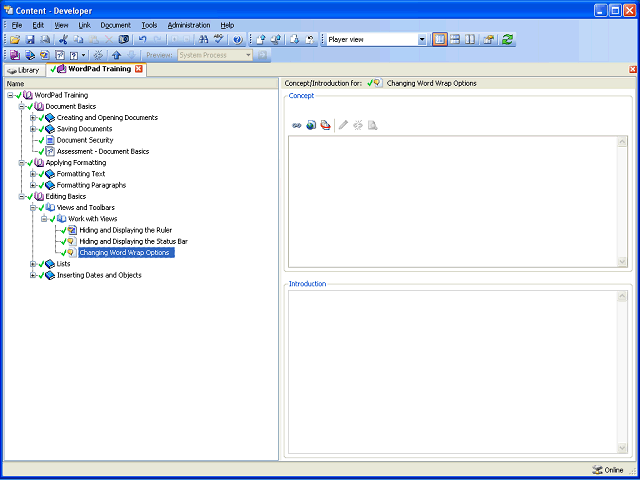The image size is (640, 480).
Task: Select the Work with Views item
Action: 93,219
